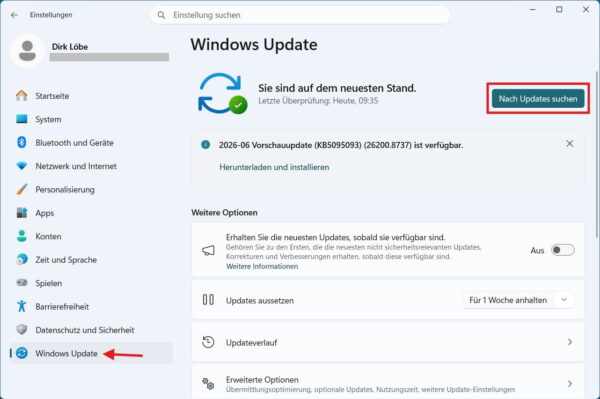Open the Dirk Löbe profile avatar
The height and width of the screenshot is (399, 600).
tap(27, 51)
